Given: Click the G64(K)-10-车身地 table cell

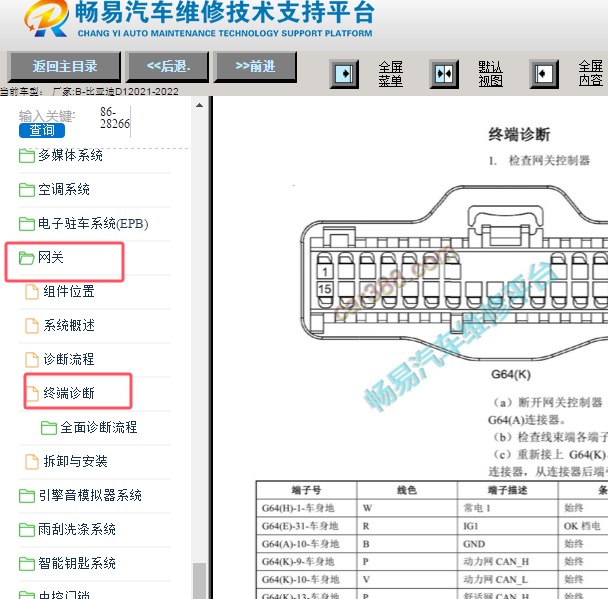Looking at the screenshot, I should click(x=306, y=579).
